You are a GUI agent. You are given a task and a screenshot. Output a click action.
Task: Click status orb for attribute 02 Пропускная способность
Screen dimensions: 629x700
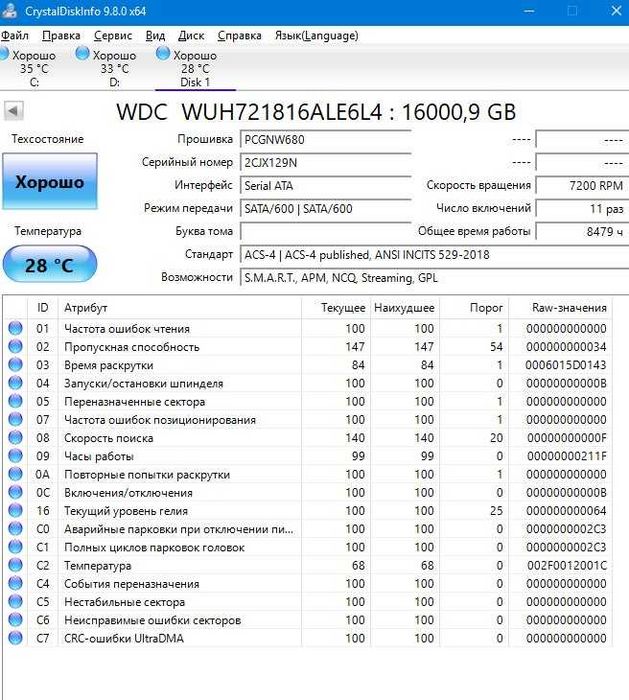pos(16,346)
